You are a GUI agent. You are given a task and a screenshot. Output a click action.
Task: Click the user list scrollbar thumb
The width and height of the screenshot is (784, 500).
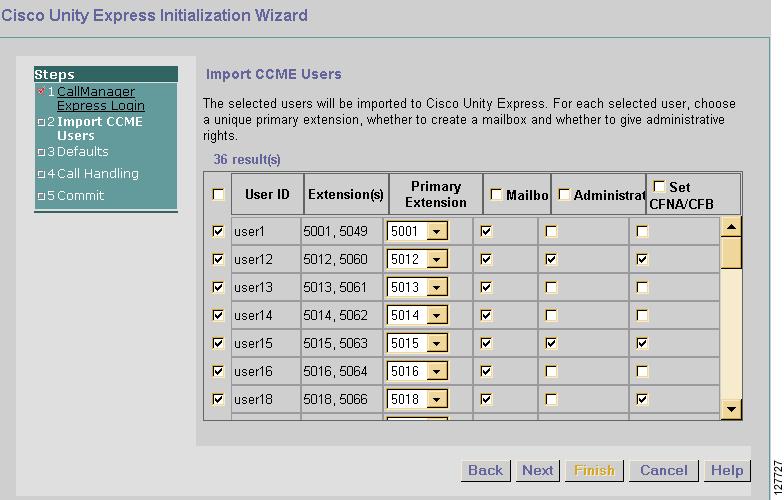(x=731, y=253)
